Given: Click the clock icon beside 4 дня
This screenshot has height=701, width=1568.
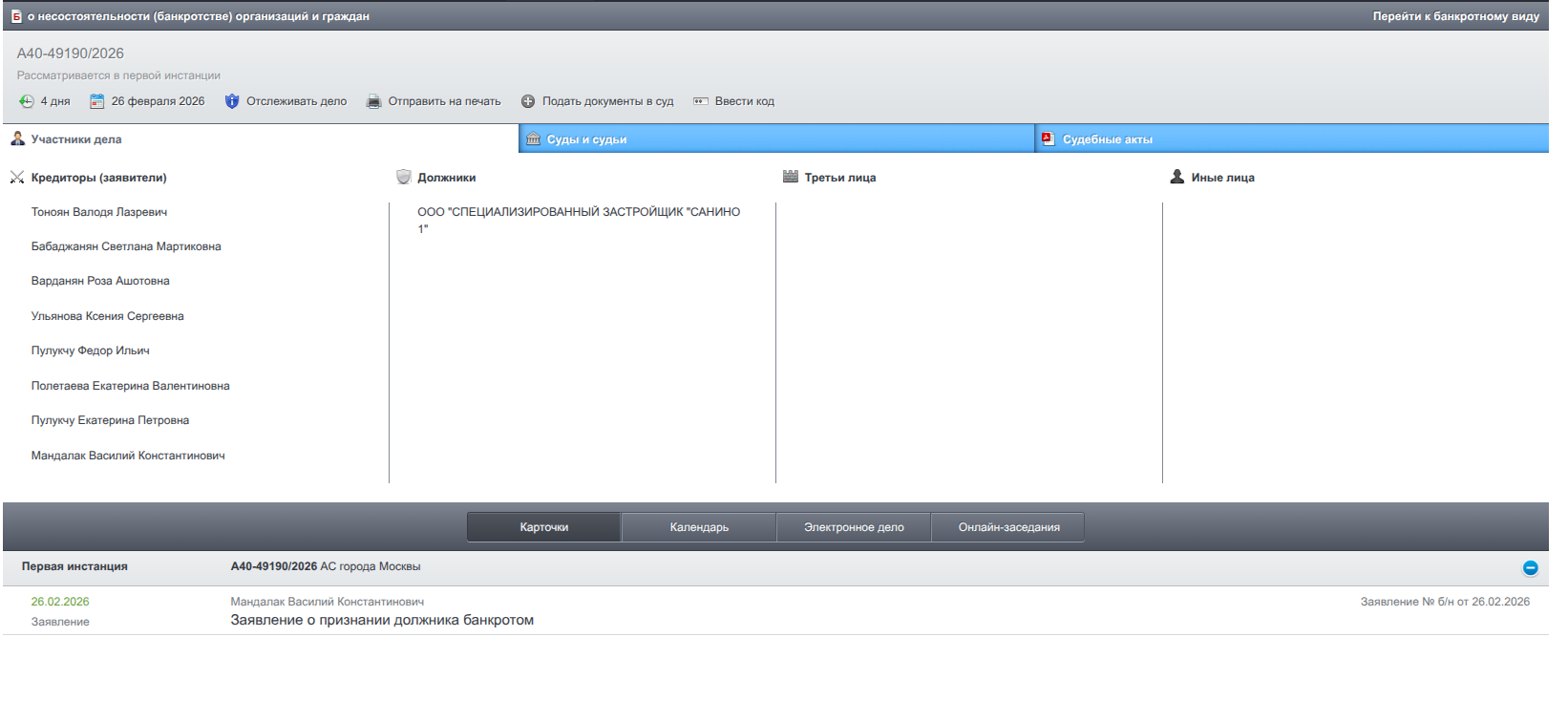Looking at the screenshot, I should [x=27, y=101].
